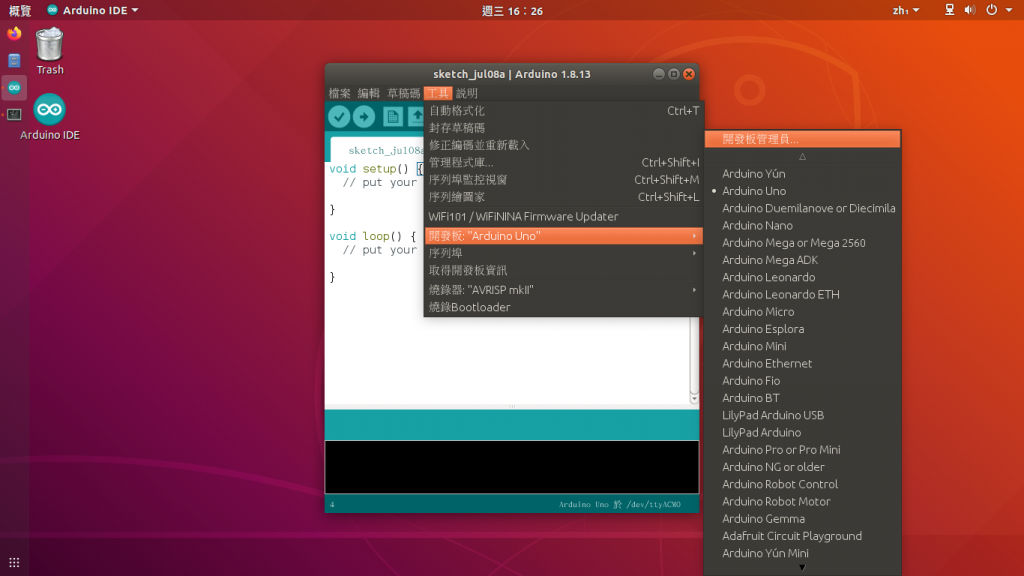The image size is (1024, 576).
Task: Open the 編輯 menu
Action: 368,93
